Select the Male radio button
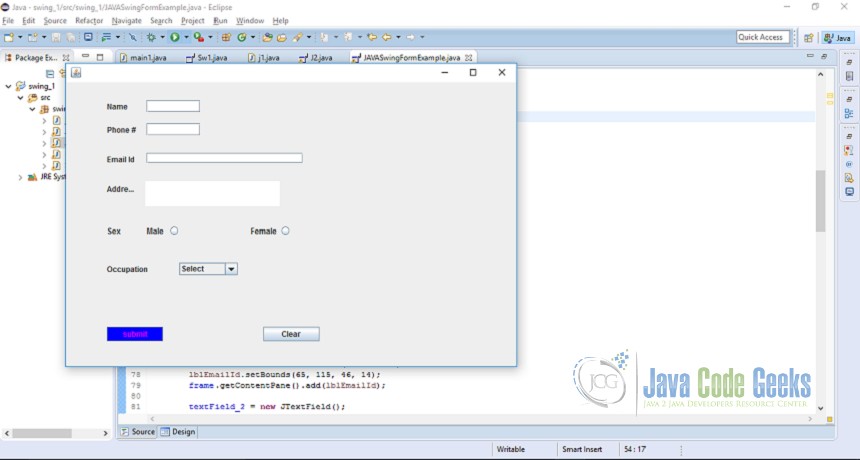Screen dimensions: 860x460 (174, 231)
